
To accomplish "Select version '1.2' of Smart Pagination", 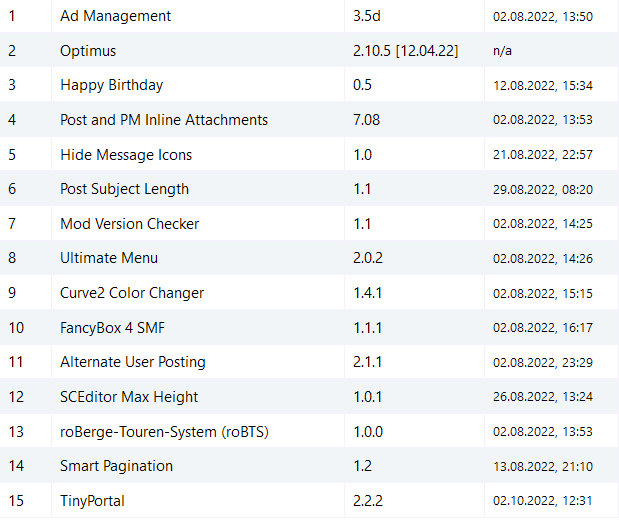I will [362, 466].
